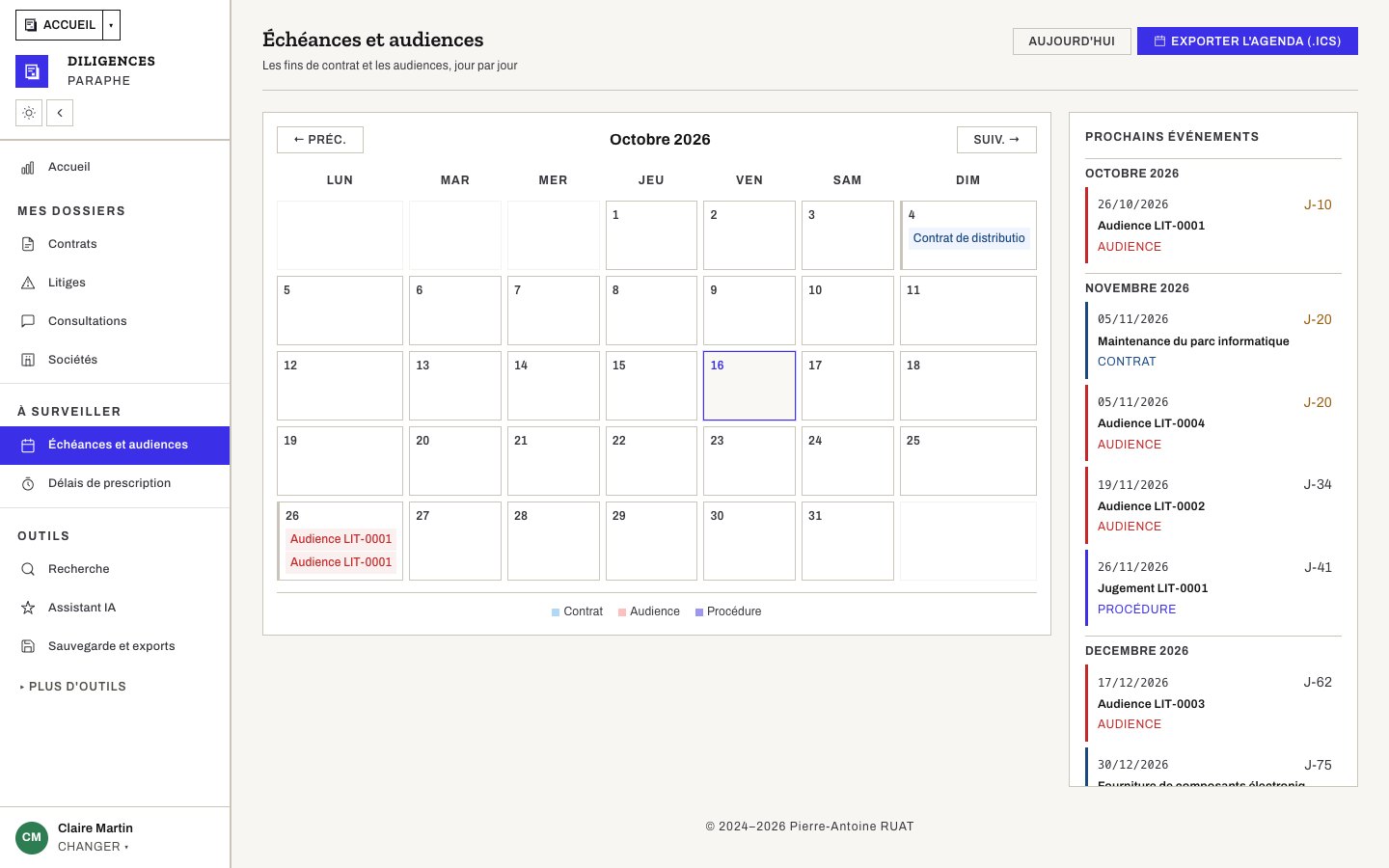Click the Échéances et audiences calendar icon
The height and width of the screenshot is (868, 1389).
coord(28,445)
